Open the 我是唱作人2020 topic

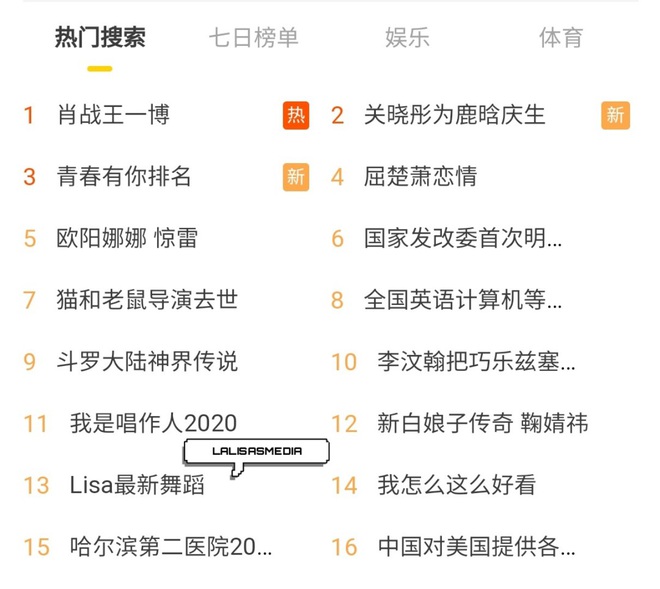click(154, 423)
